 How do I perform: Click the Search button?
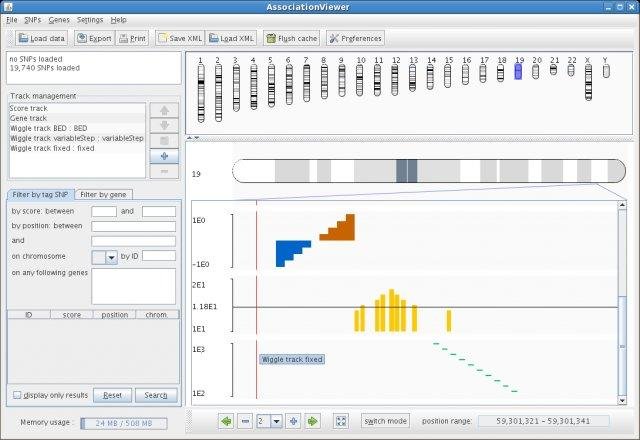tap(156, 395)
